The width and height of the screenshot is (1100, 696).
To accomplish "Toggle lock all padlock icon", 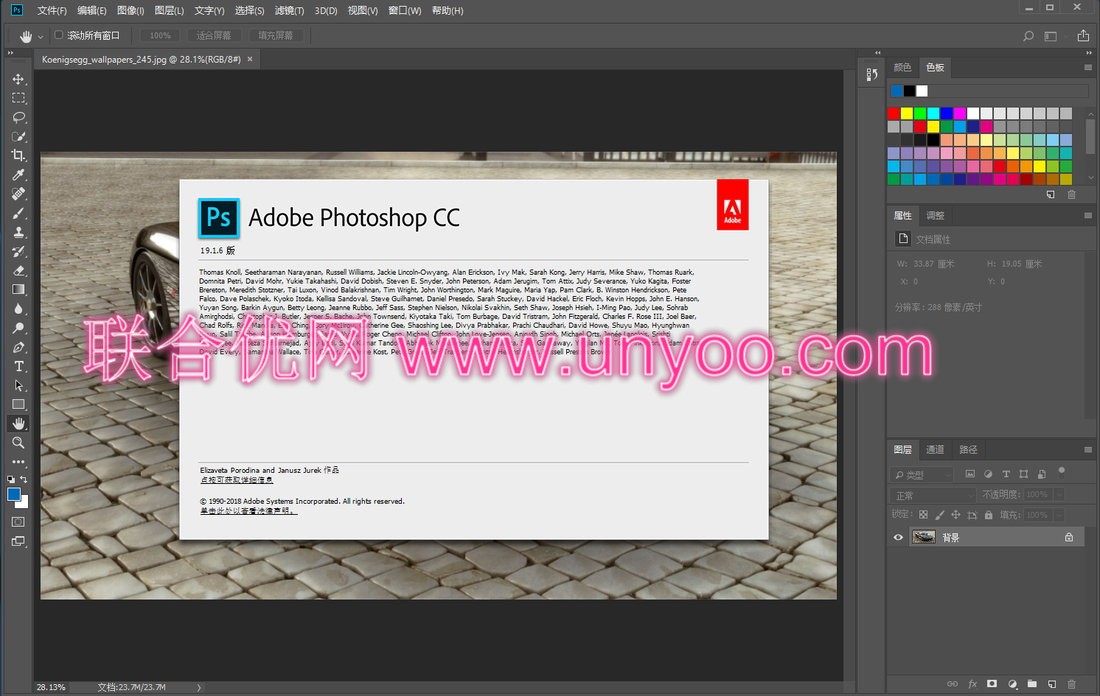I will (x=988, y=515).
